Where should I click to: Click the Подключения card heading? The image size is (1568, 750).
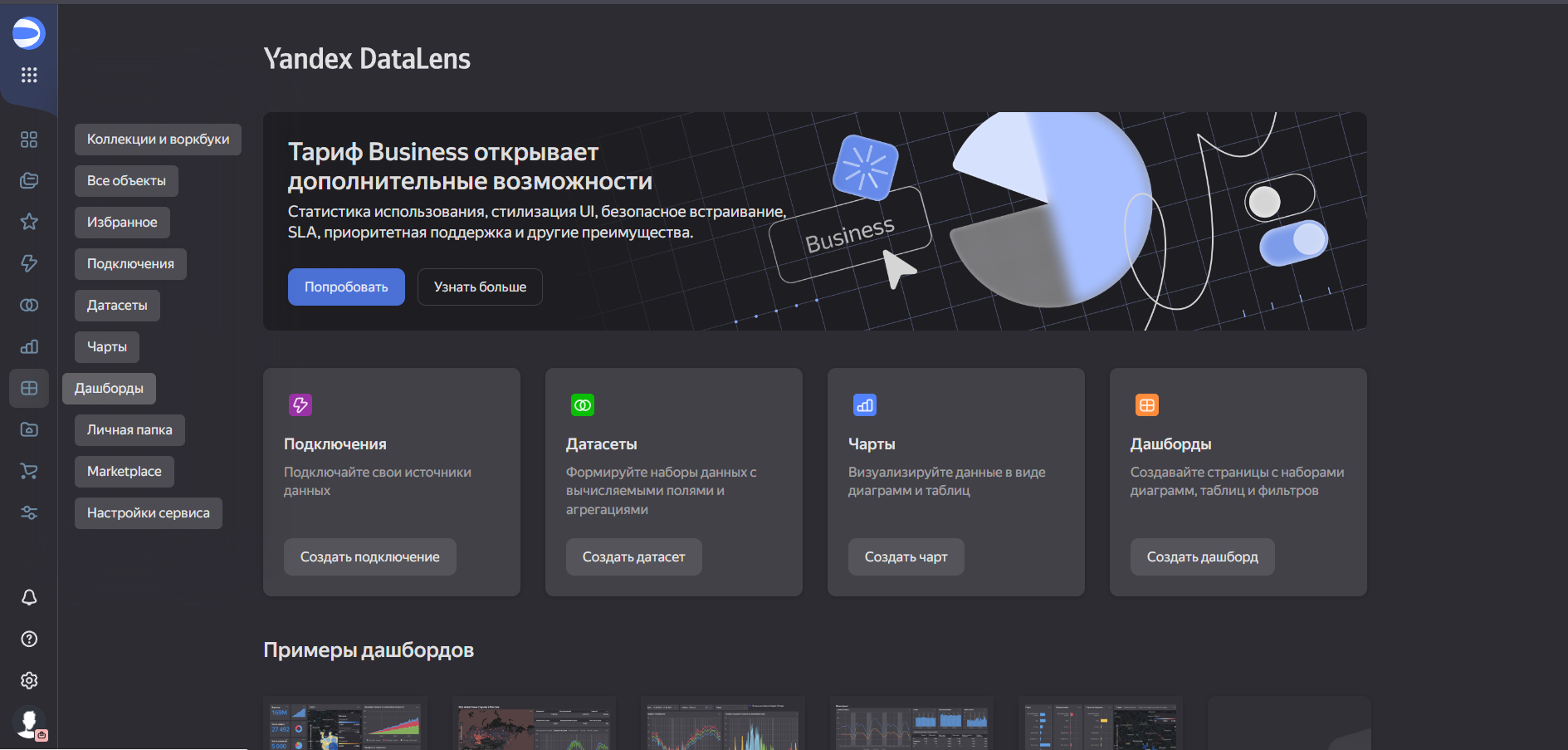tap(335, 444)
